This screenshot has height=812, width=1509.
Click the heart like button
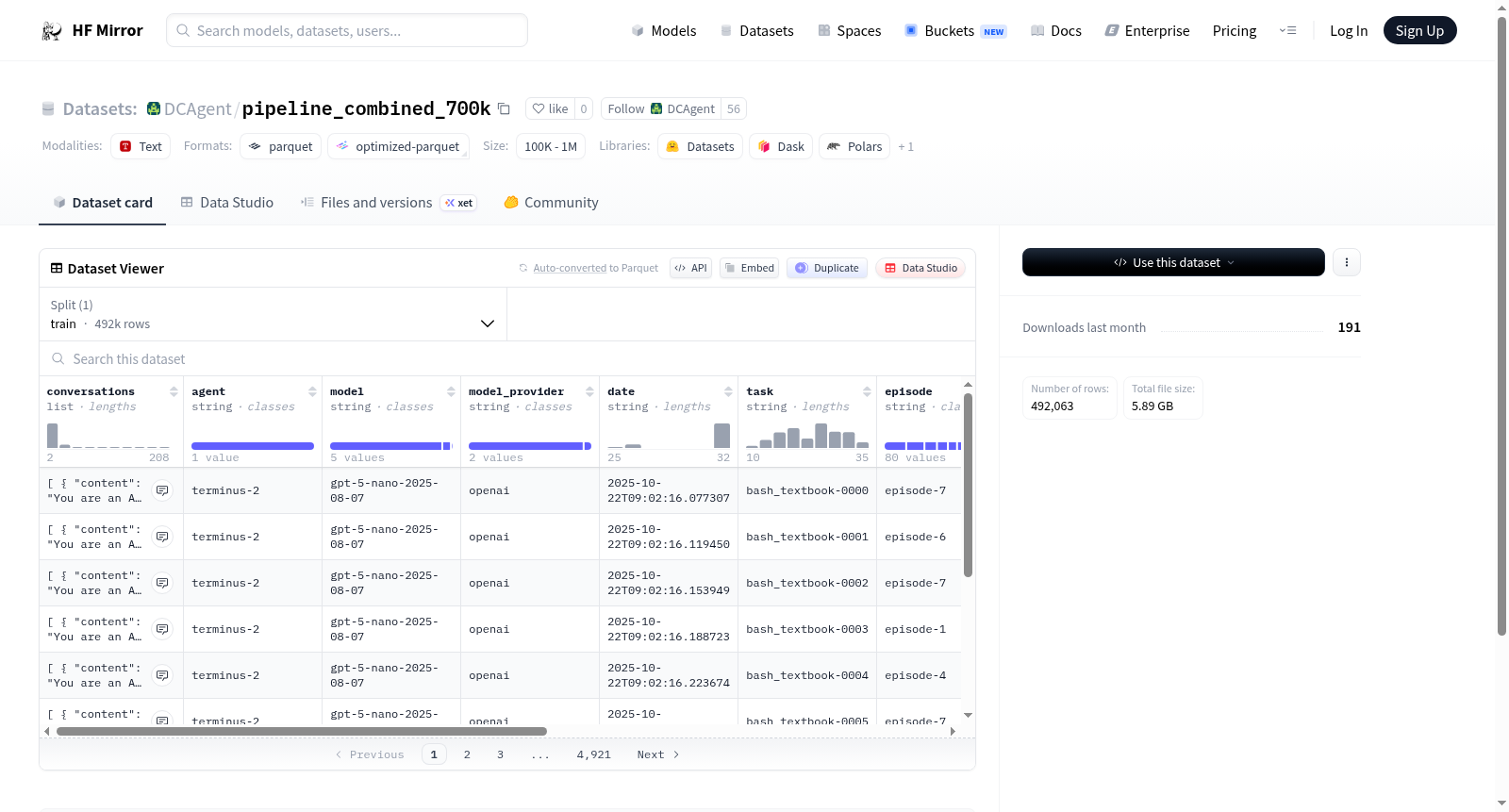click(550, 108)
